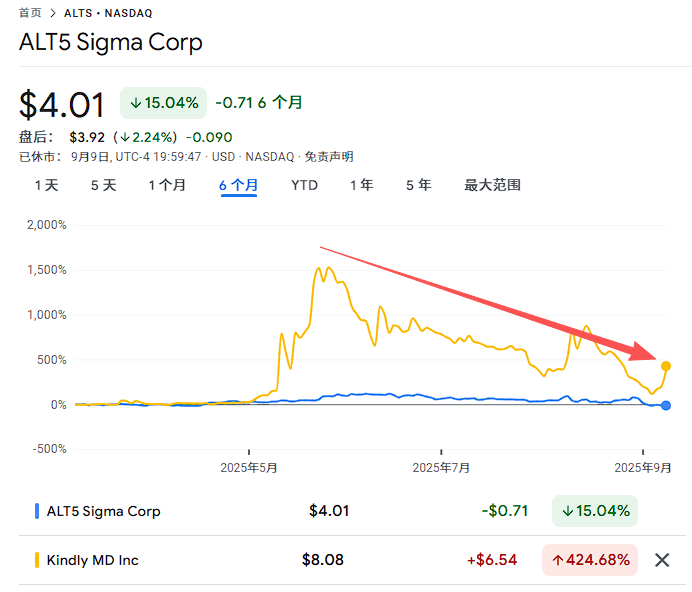Switch chart to YTD range
This screenshot has height=592, width=692.
click(x=304, y=185)
